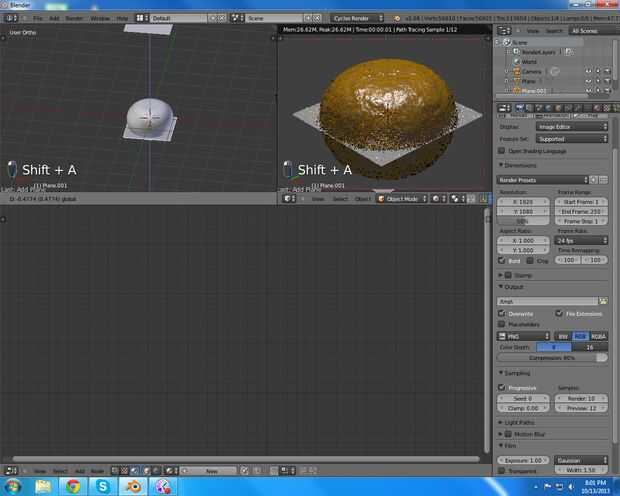The image size is (620, 496).
Task: Disable the File Extensions checkbox
Action: 558,313
